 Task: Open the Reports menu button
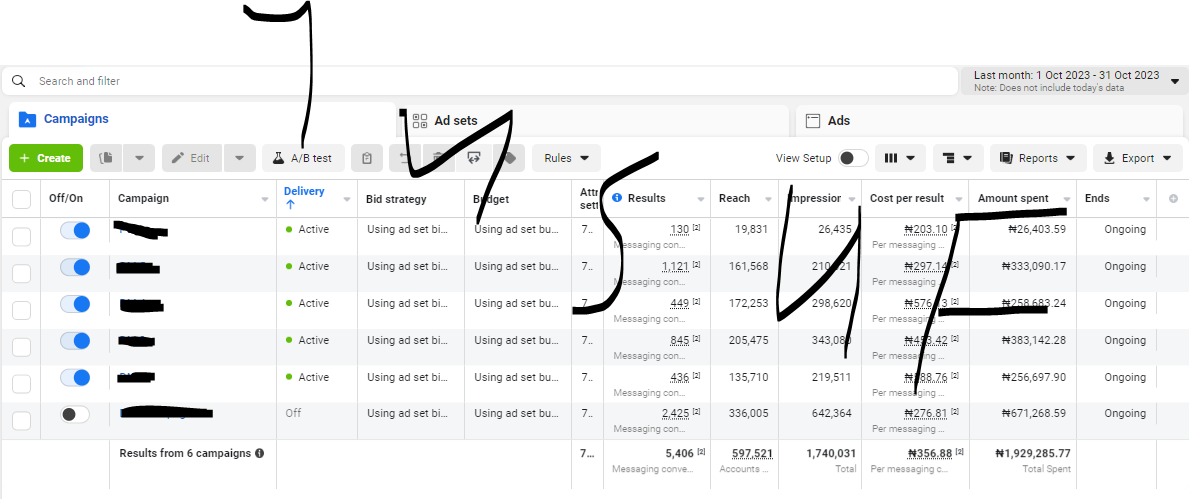1037,158
